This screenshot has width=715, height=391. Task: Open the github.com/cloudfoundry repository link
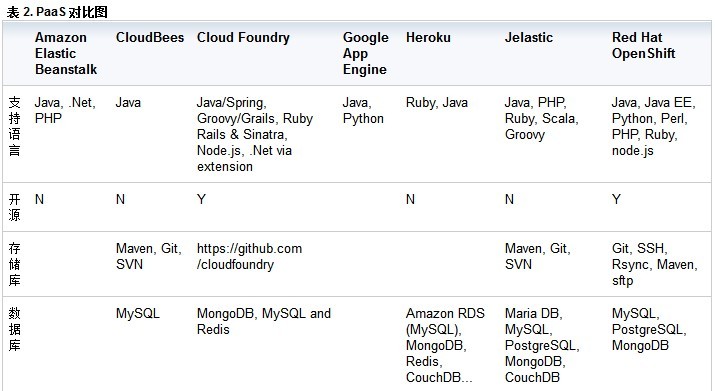pos(249,256)
